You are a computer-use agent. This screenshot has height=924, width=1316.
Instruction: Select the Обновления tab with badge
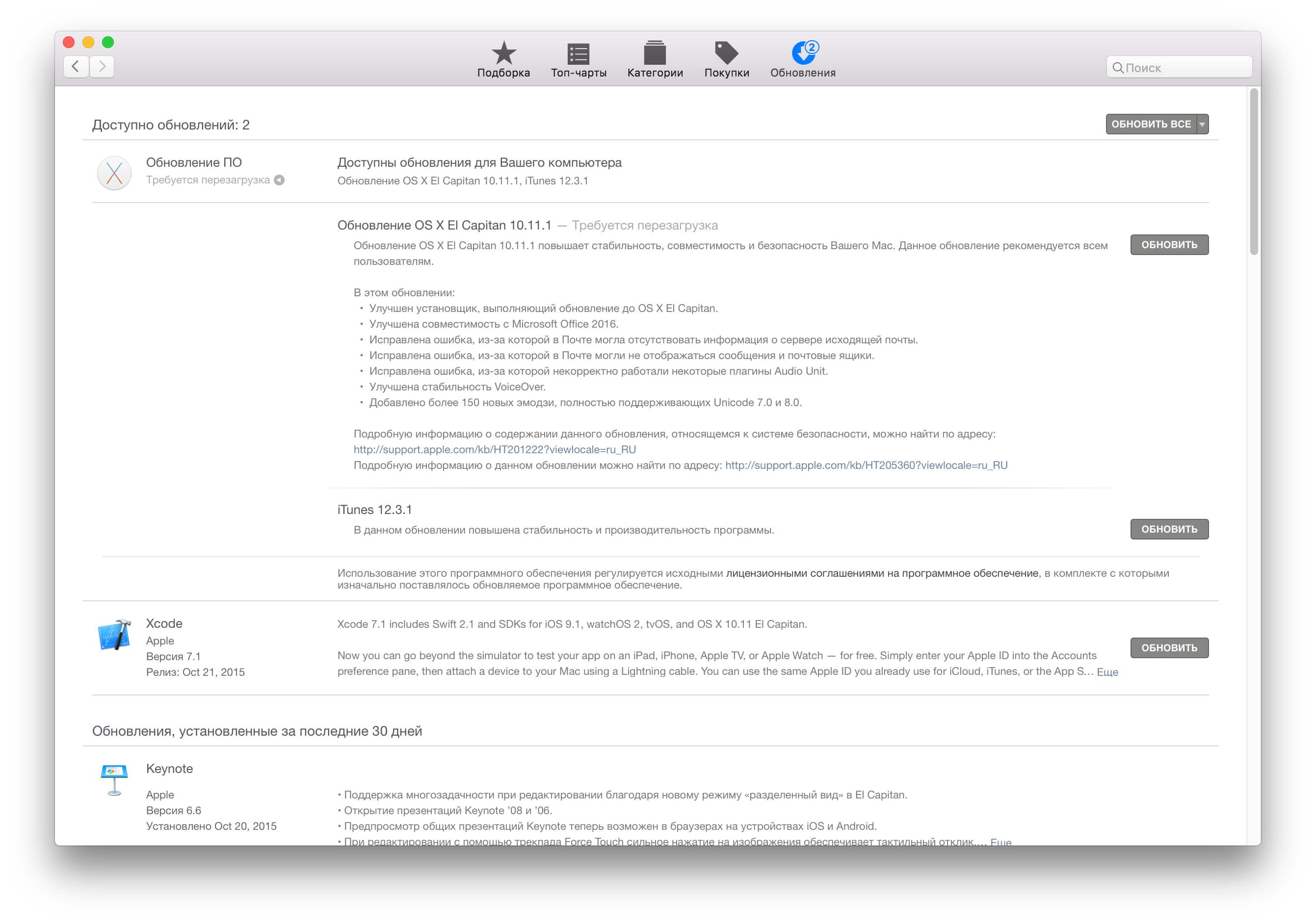pyautogui.click(x=802, y=59)
